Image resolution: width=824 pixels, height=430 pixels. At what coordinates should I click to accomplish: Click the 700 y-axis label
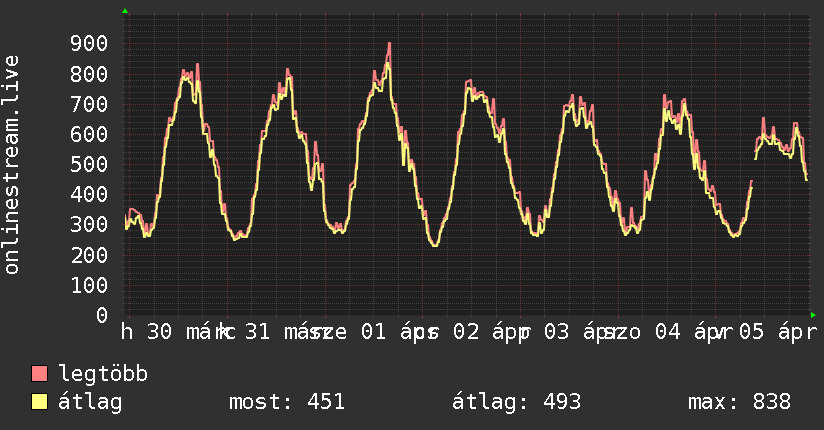pyautogui.click(x=89, y=104)
